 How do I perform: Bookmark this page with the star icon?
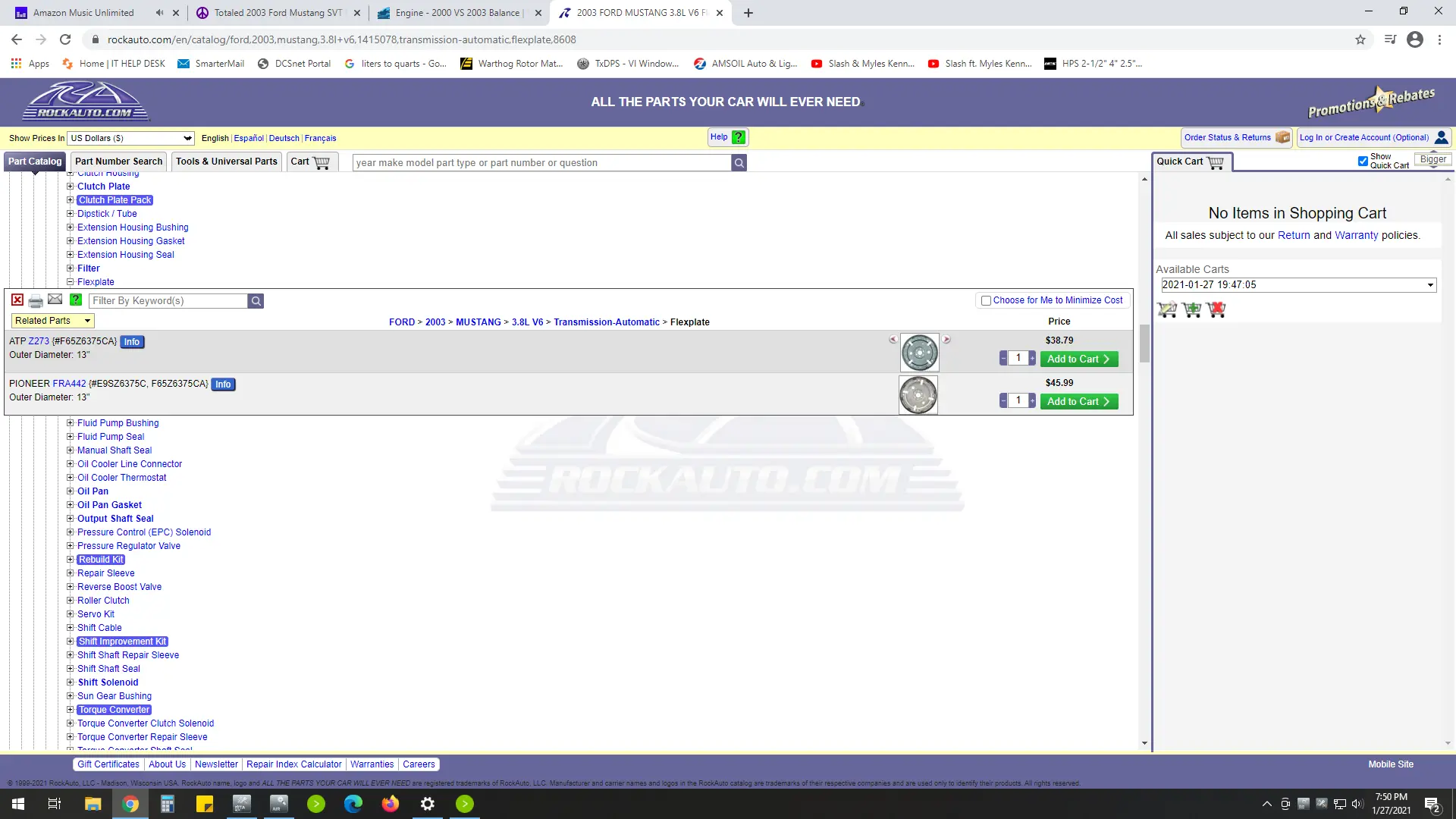[1360, 39]
